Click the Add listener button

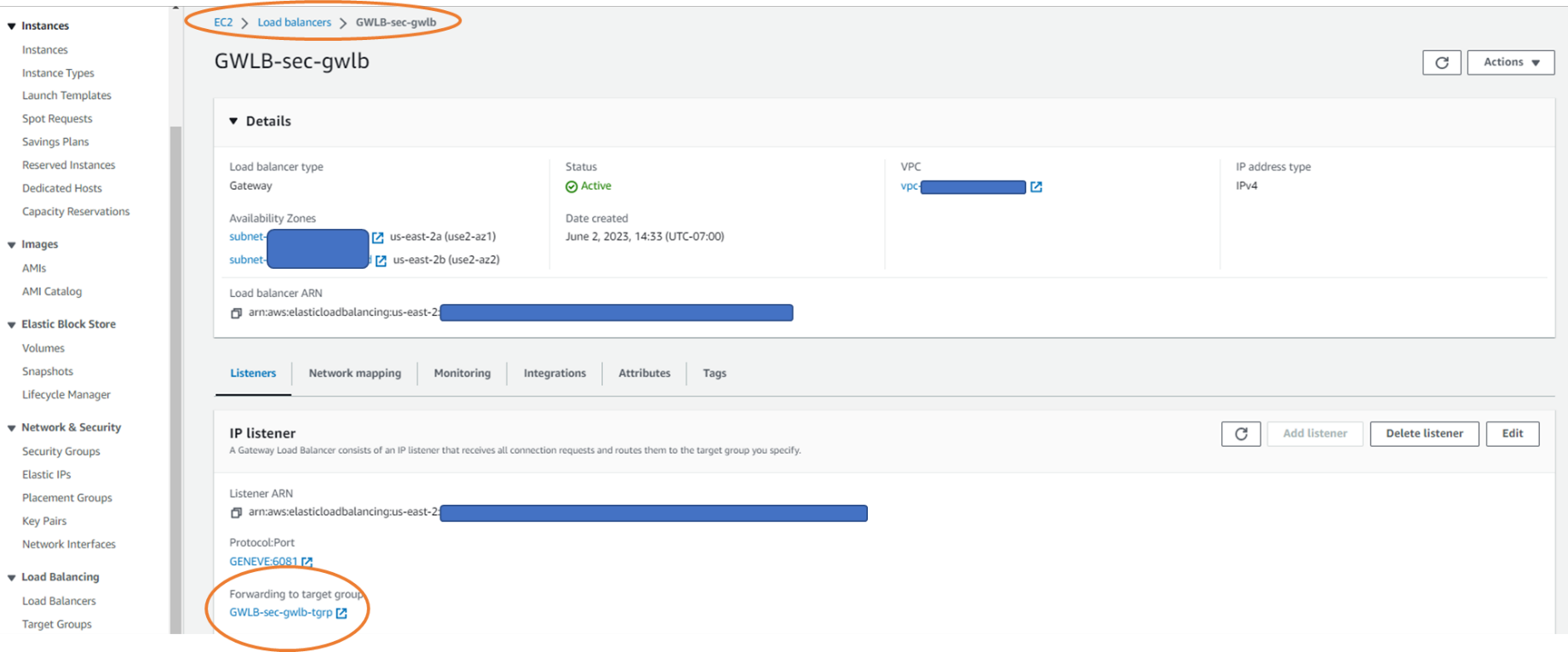click(x=1314, y=433)
